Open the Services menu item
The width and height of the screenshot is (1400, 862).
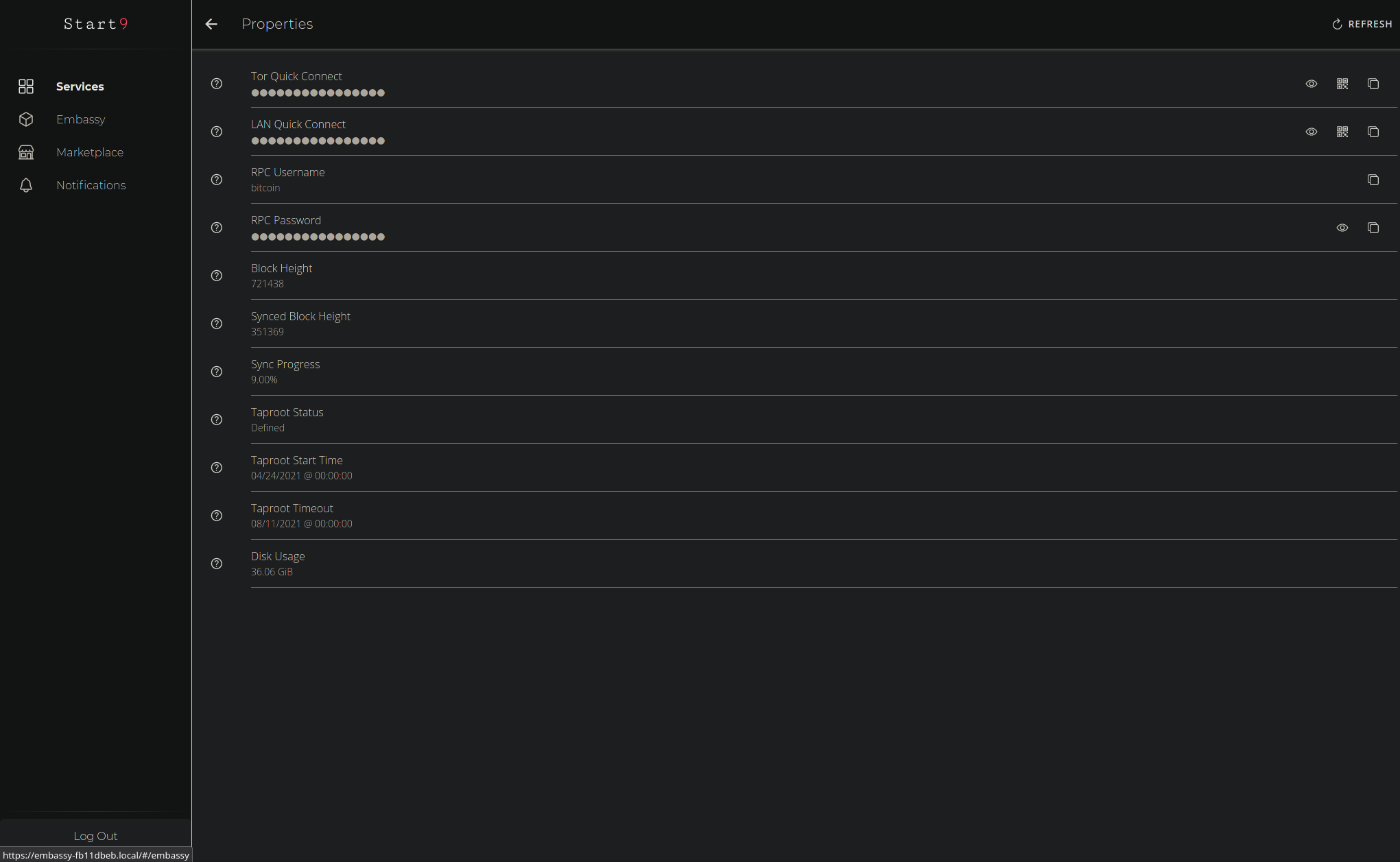coord(80,86)
